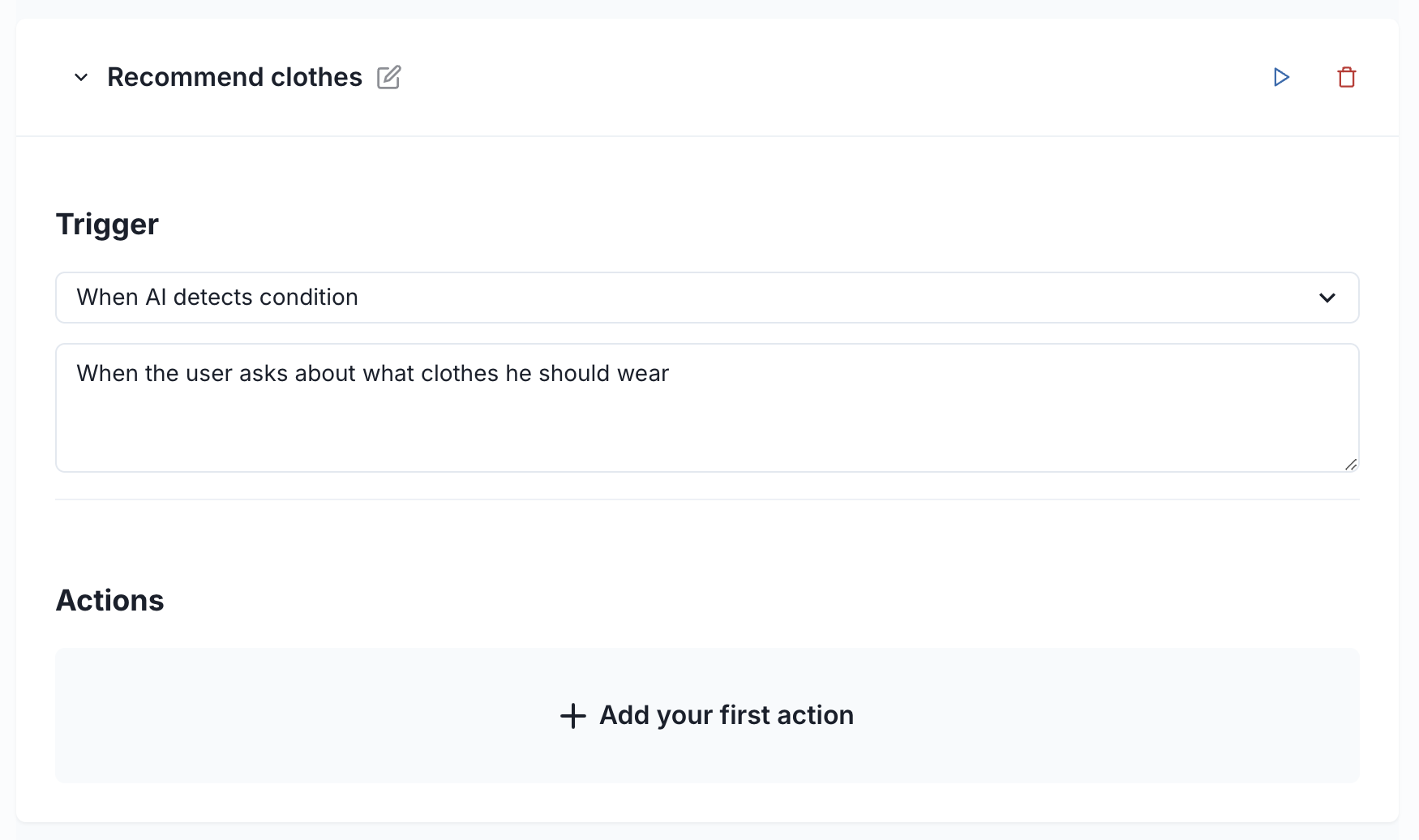Viewport: 1419px width, 840px height.
Task: Run the workflow with the play icon
Action: 1281,77
